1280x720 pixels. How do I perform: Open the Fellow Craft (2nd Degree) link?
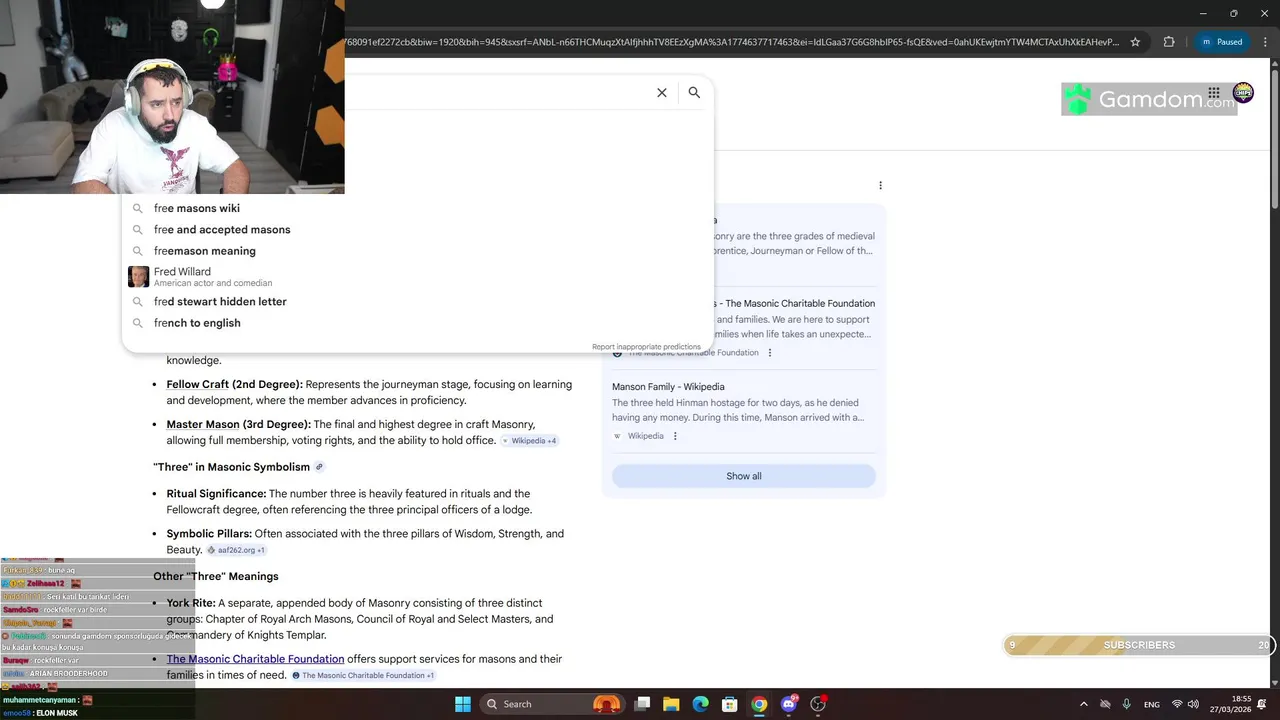tap(234, 384)
